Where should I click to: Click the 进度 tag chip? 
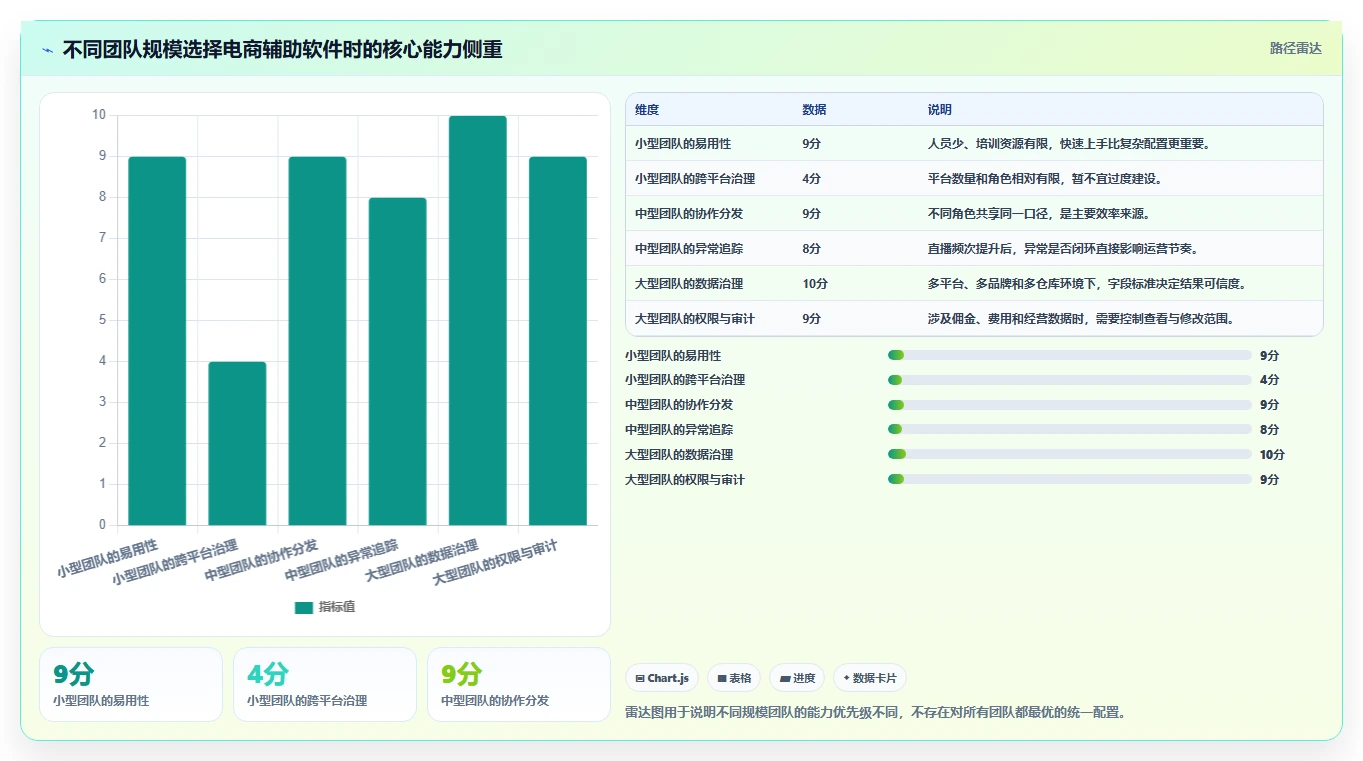pyautogui.click(x=797, y=678)
